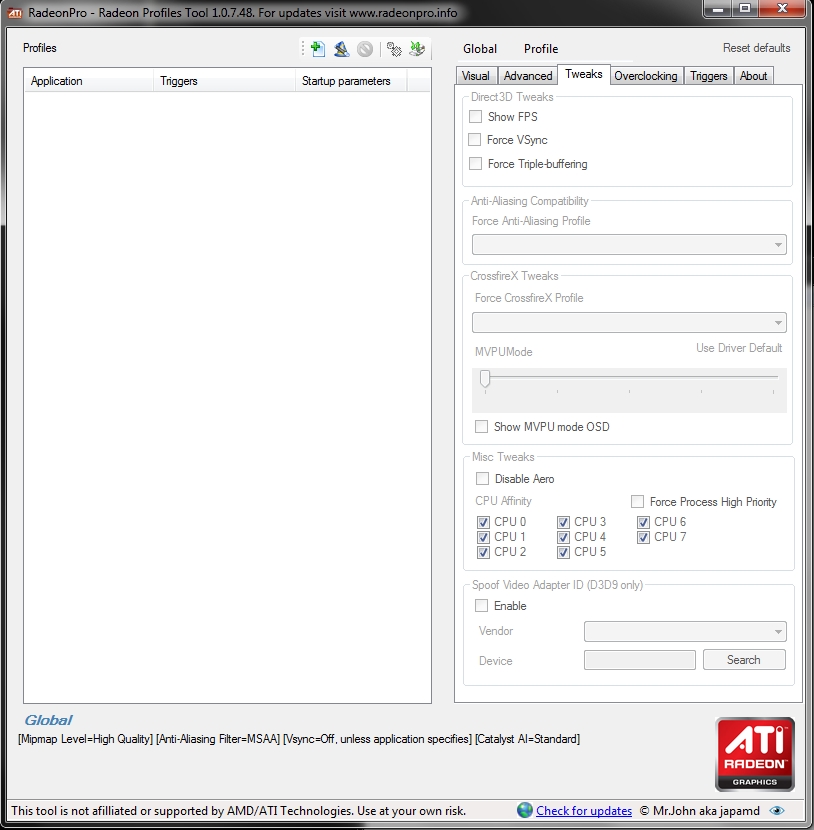The height and width of the screenshot is (830, 814).
Task: Open the Force CrossfireX Profile dropdown
Action: 629,322
